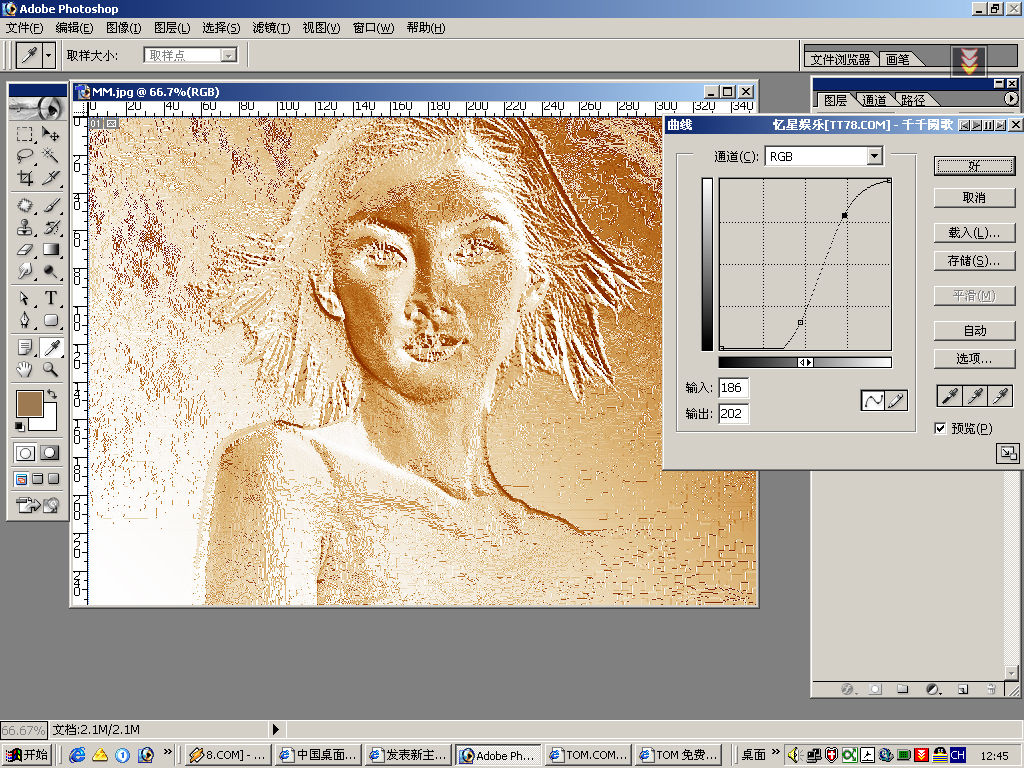Click the 输出 output value field
This screenshot has width=1024, height=768.
pyautogui.click(x=733, y=413)
